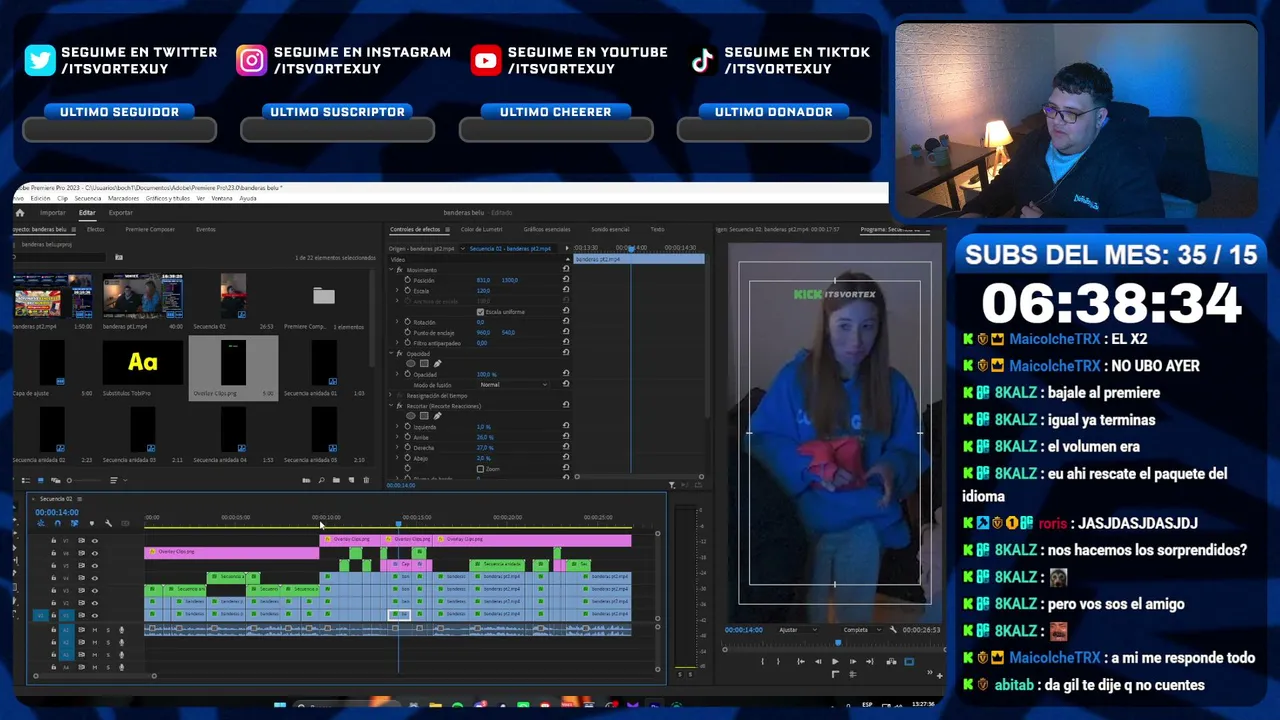Hide video track V7 with its eye icon

coord(95,541)
